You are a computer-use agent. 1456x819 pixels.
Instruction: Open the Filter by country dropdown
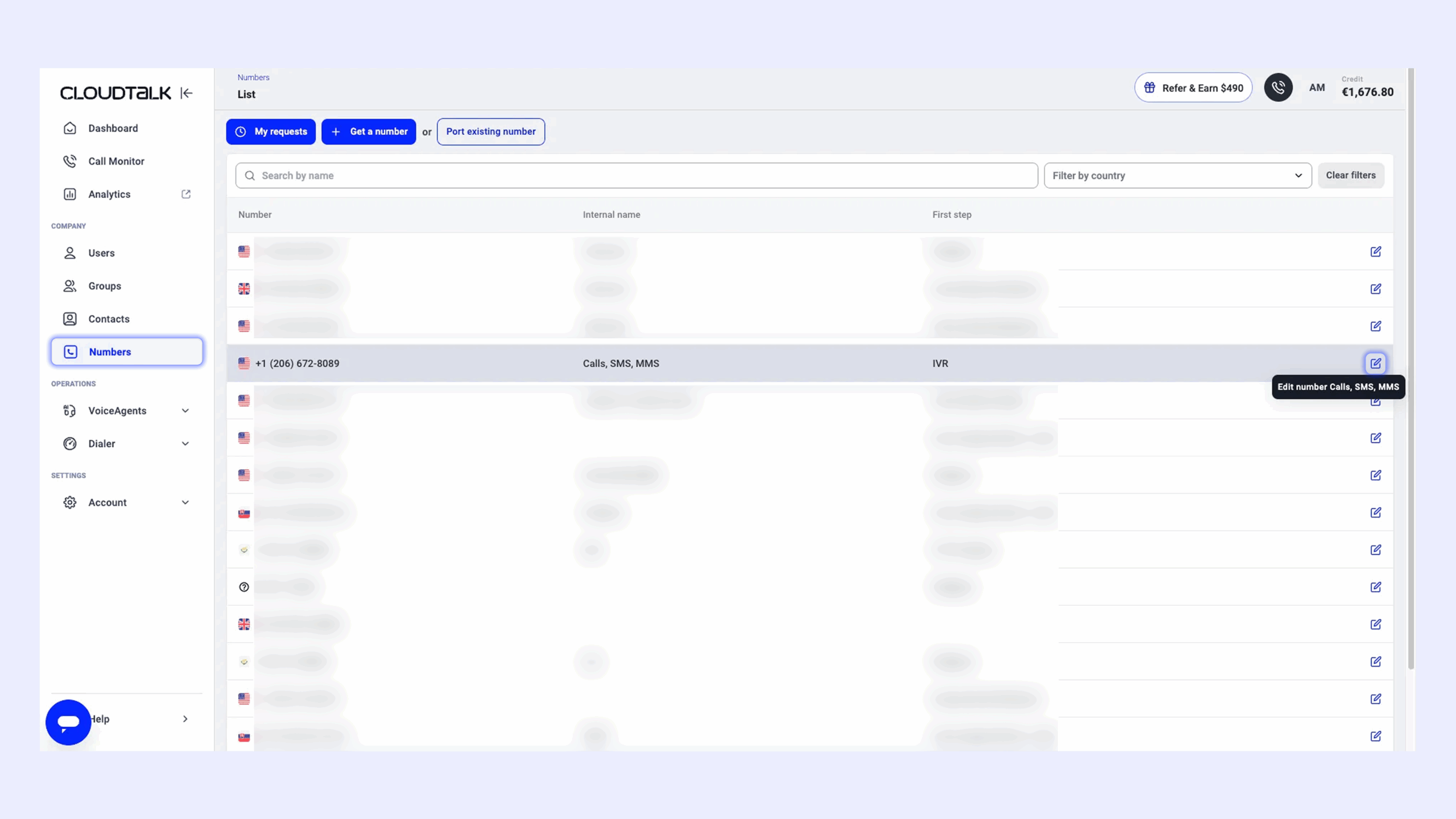point(1177,176)
